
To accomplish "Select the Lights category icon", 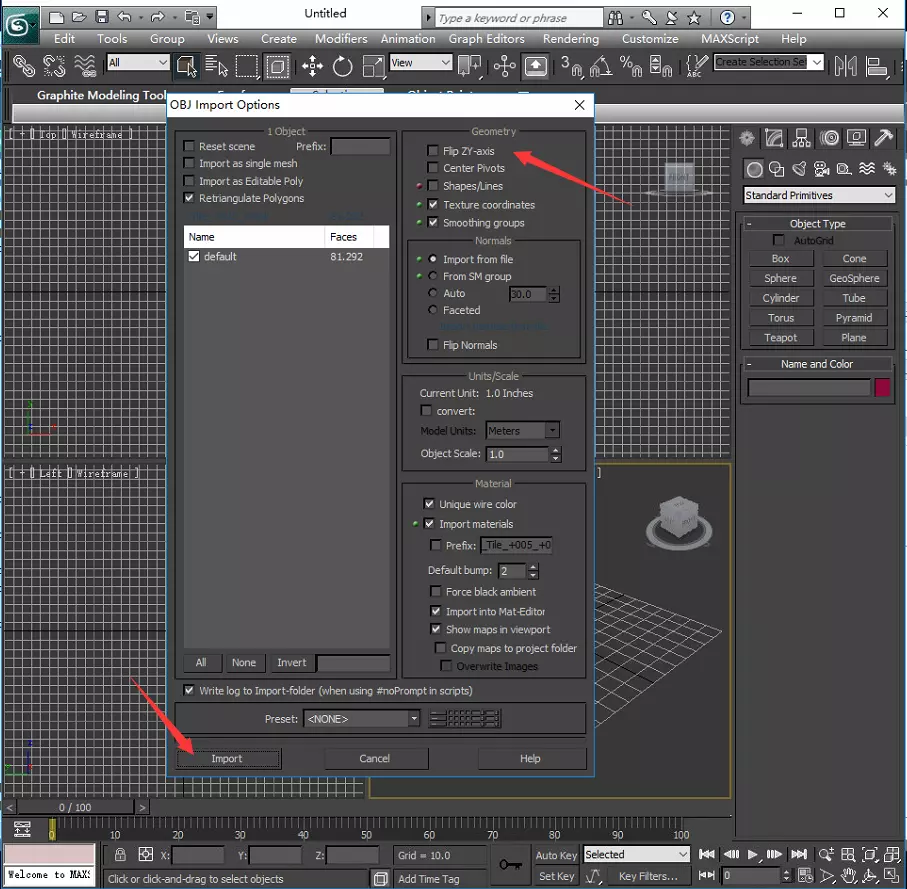I will tap(799, 169).
